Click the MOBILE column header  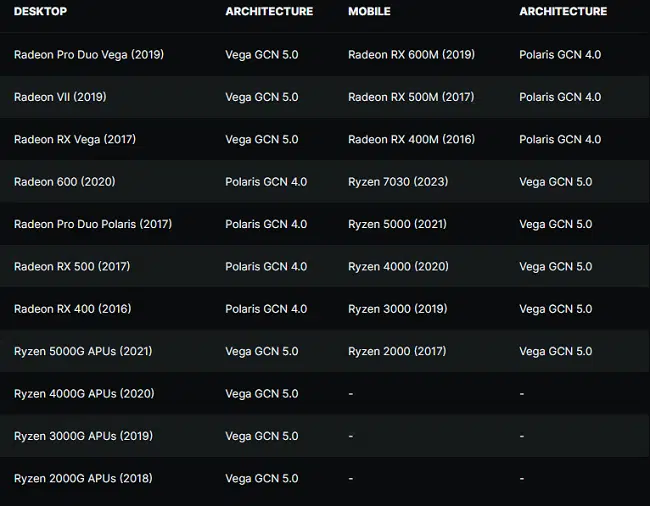pyautogui.click(x=369, y=11)
